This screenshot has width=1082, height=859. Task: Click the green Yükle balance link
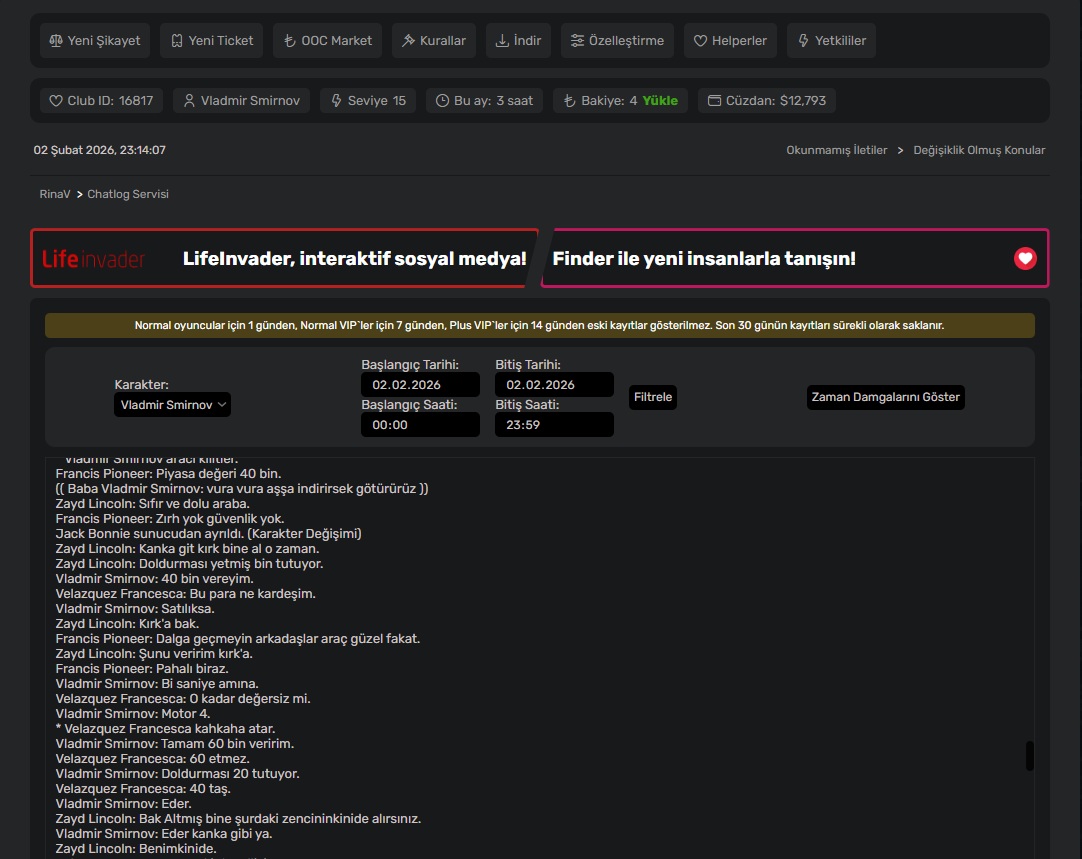[660, 101]
